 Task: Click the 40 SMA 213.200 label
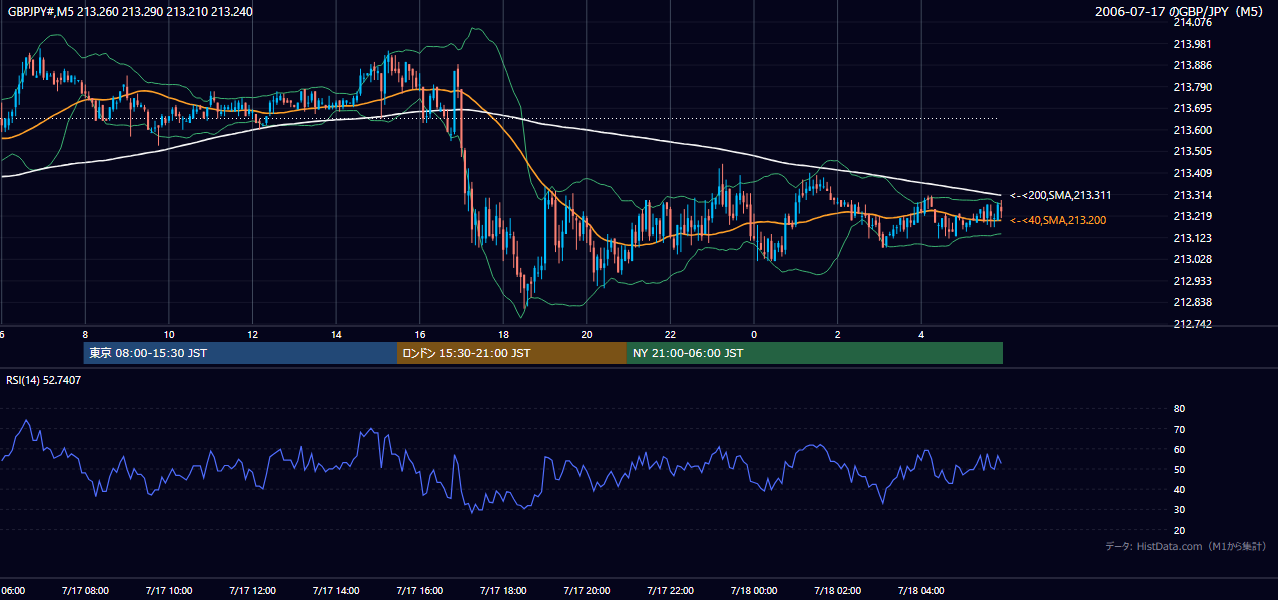click(x=1058, y=220)
